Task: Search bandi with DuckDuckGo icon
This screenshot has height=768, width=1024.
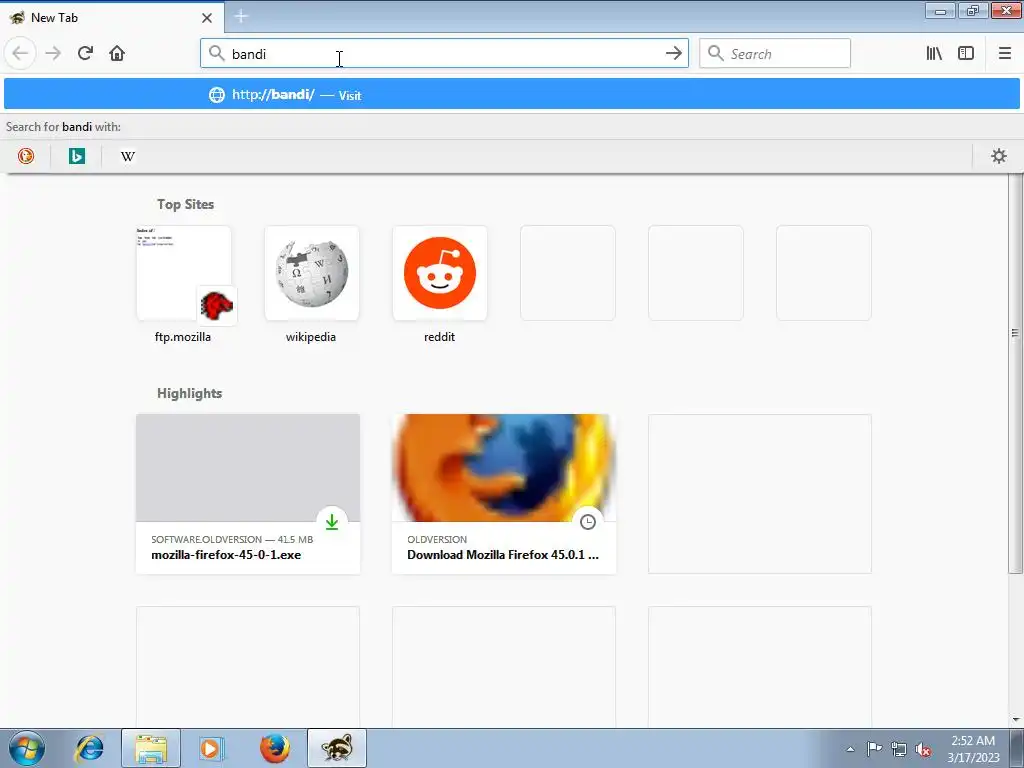Action: pyautogui.click(x=26, y=156)
